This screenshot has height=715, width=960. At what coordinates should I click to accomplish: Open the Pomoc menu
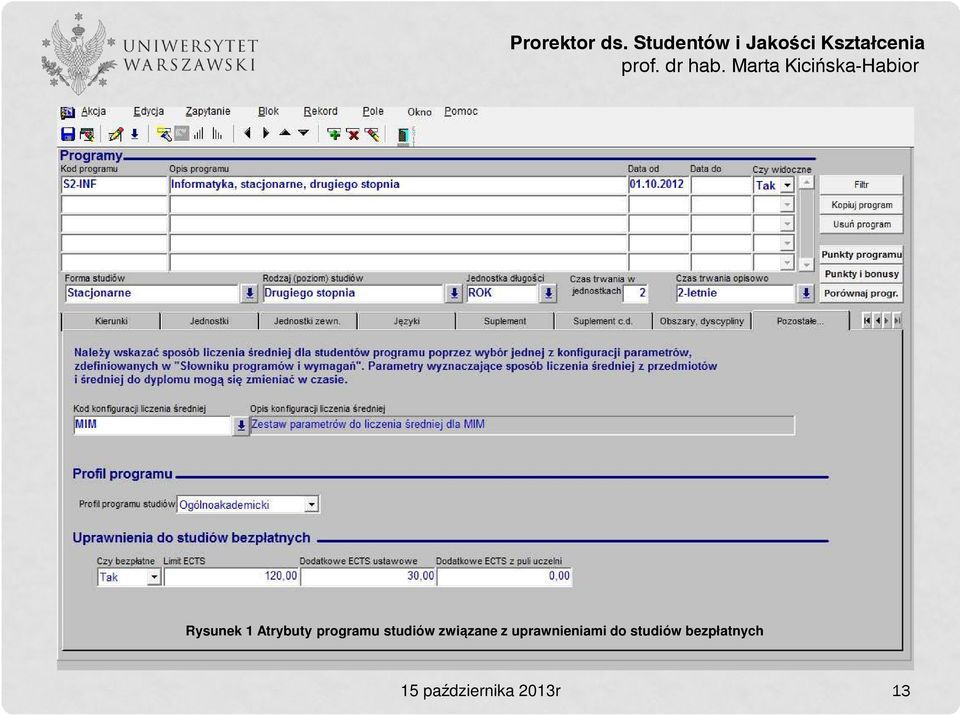click(x=461, y=111)
